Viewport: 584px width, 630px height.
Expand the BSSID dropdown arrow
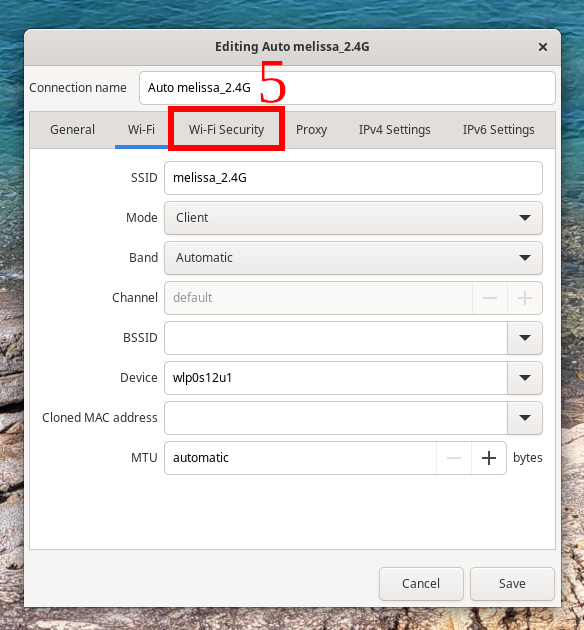(x=525, y=338)
